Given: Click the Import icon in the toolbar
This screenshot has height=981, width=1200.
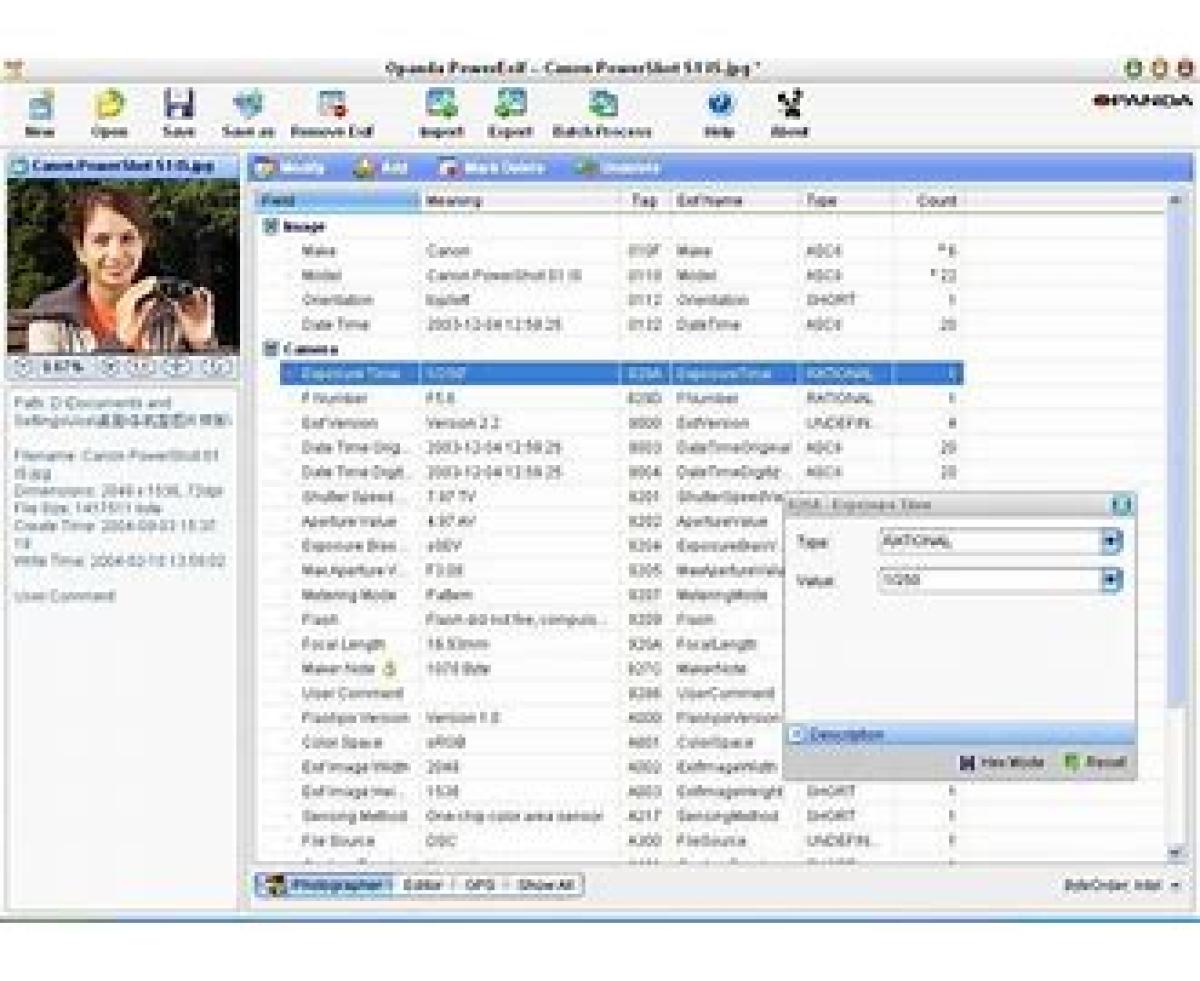Looking at the screenshot, I should pyautogui.click(x=441, y=104).
